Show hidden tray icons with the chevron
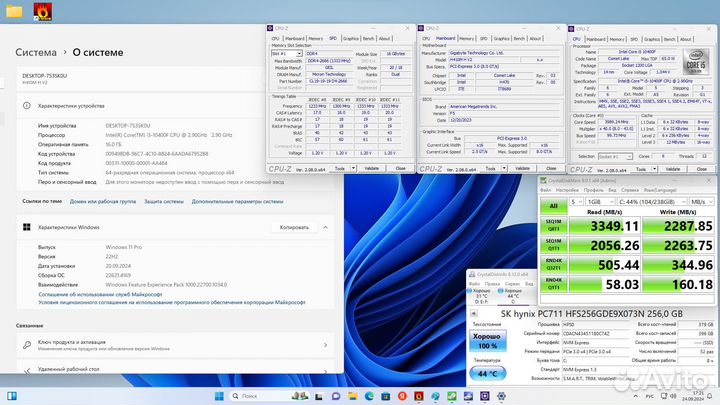 coord(636,396)
